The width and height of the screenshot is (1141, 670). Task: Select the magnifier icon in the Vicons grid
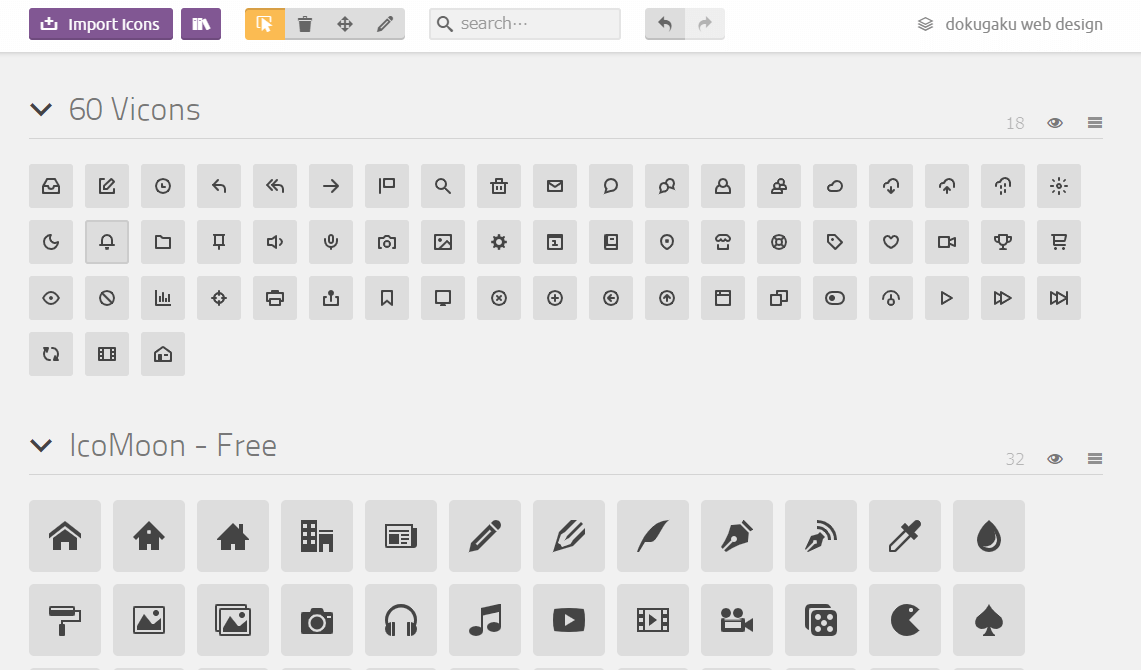[443, 186]
